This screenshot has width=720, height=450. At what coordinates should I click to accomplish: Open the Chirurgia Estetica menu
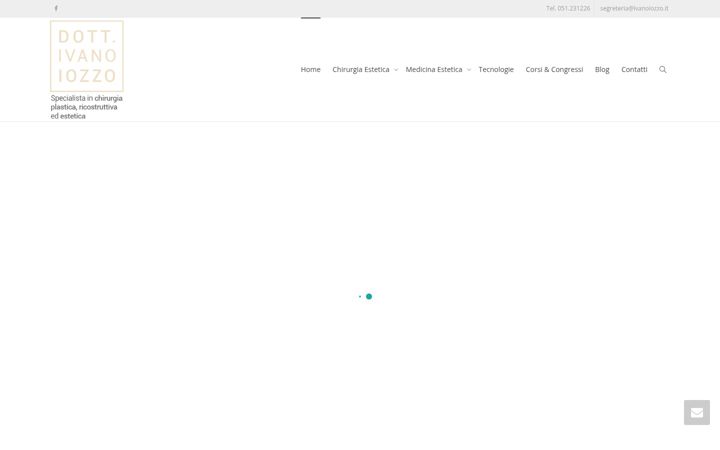(x=361, y=69)
